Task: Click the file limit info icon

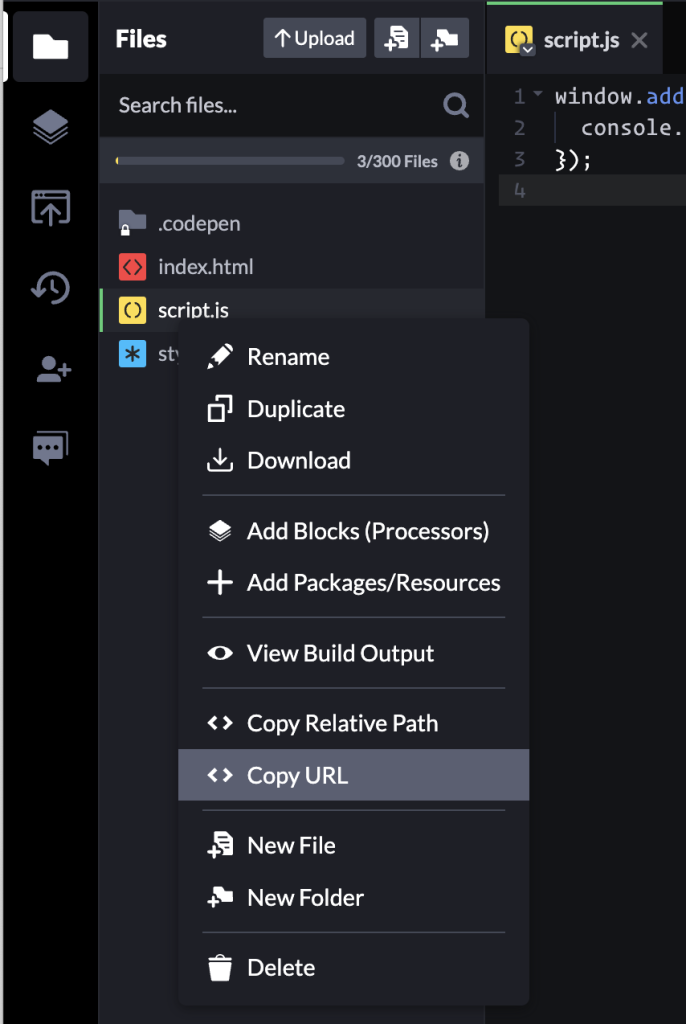Action: [x=459, y=161]
